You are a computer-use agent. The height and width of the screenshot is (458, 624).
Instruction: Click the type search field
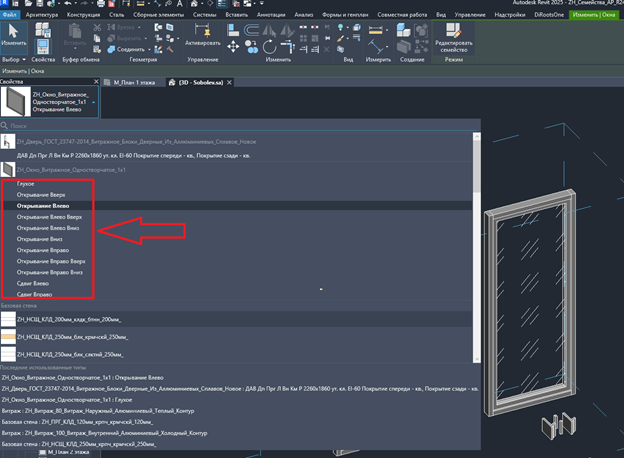(240, 126)
